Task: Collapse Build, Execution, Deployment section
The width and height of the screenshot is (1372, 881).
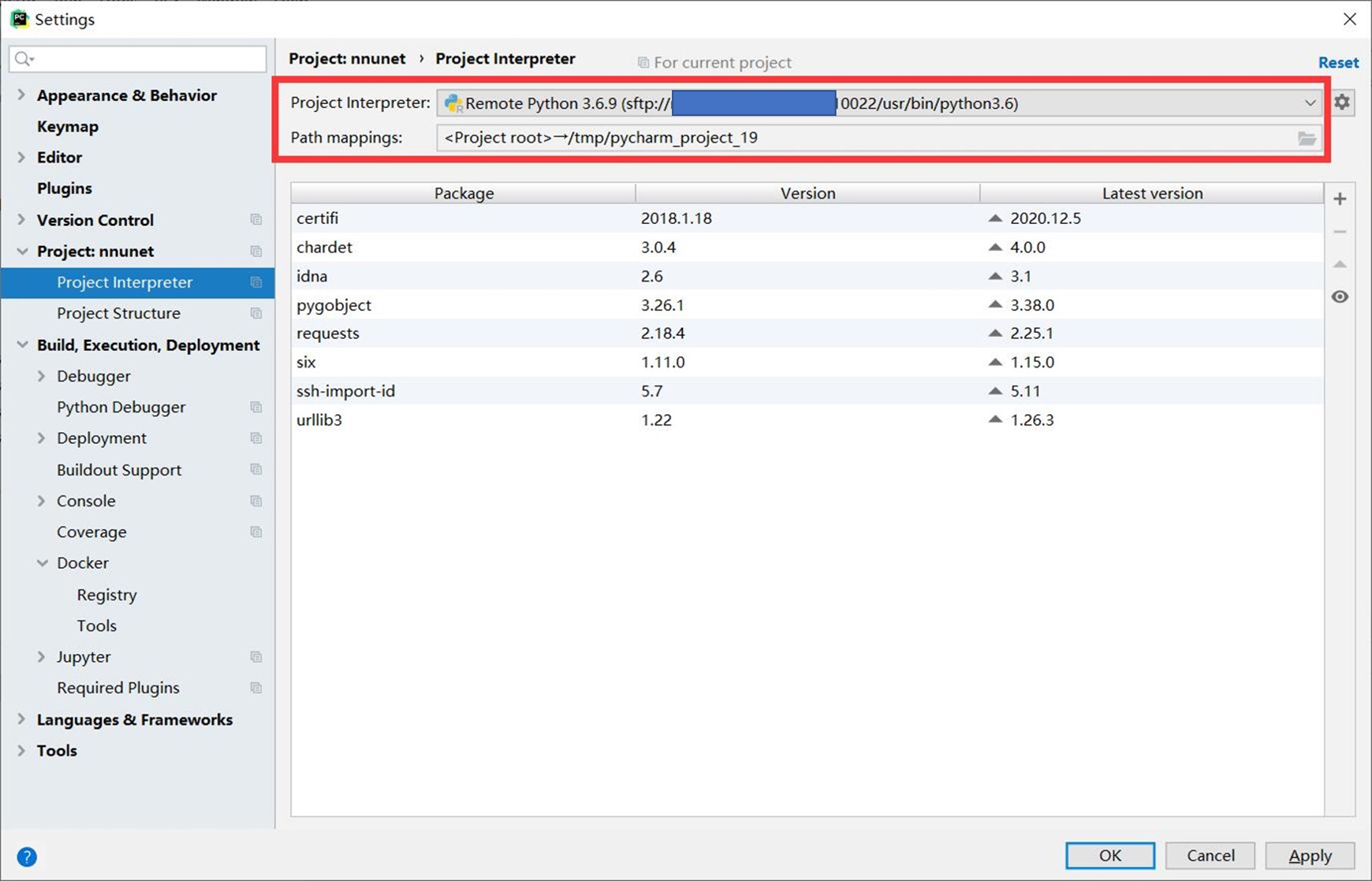Action: tap(21, 345)
